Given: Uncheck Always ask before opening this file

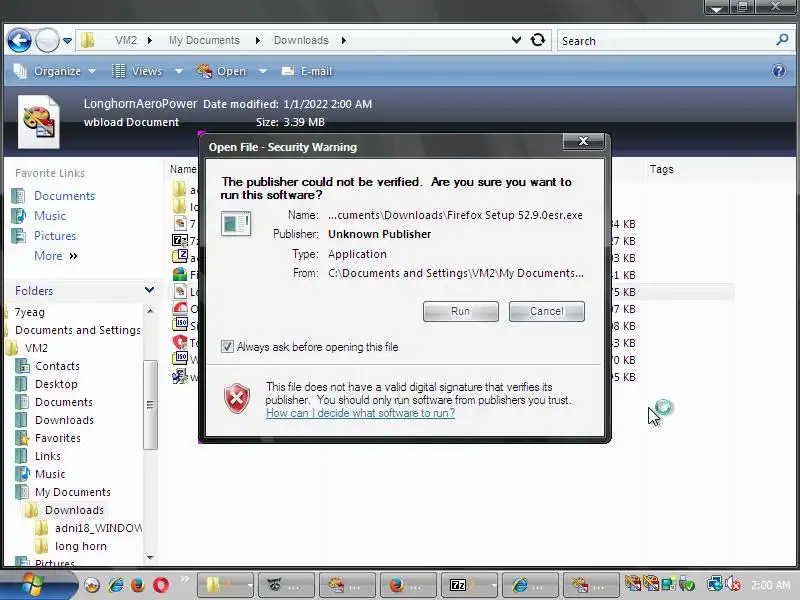Looking at the screenshot, I should coord(227,347).
